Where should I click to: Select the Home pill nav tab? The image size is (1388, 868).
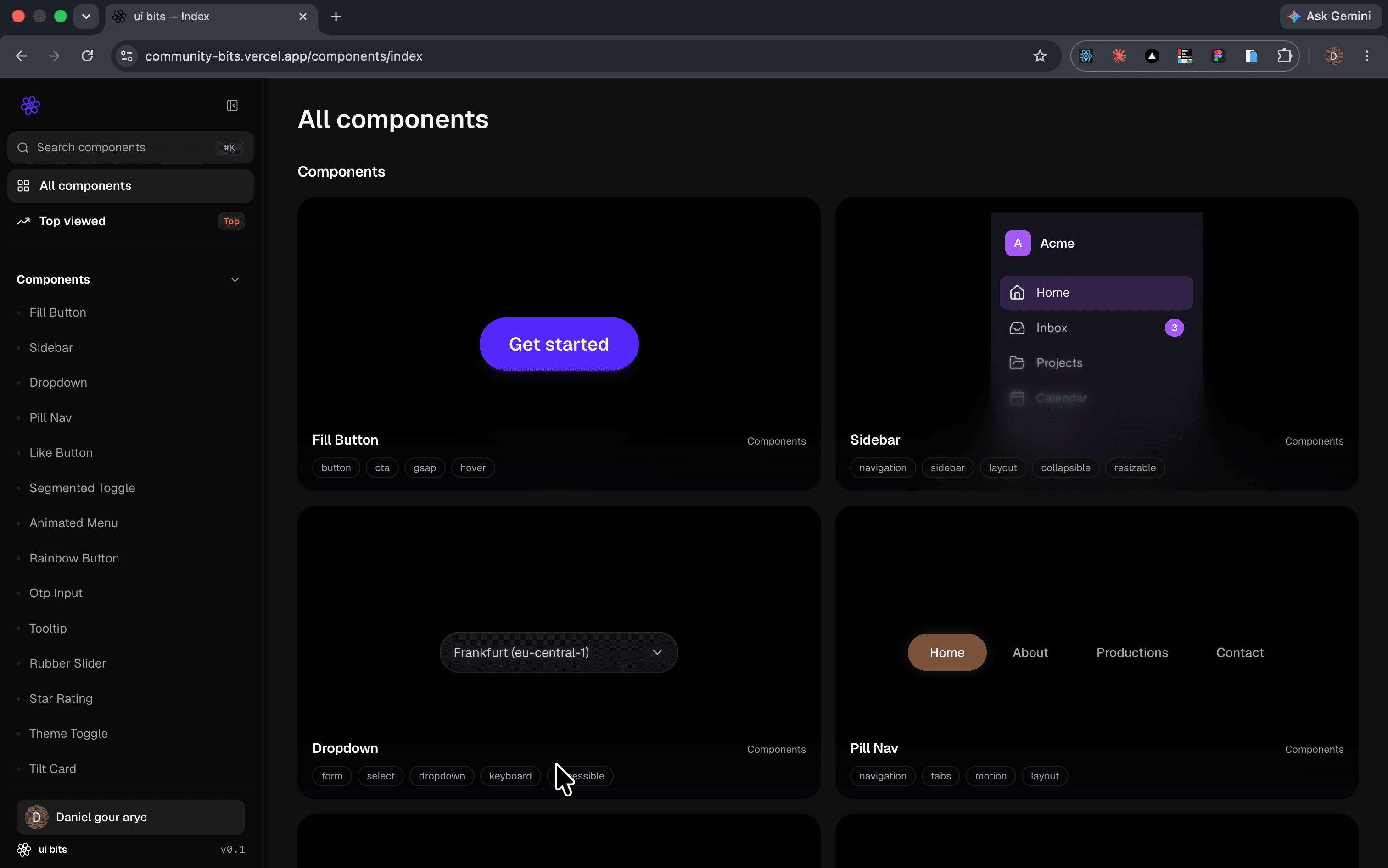(x=946, y=653)
